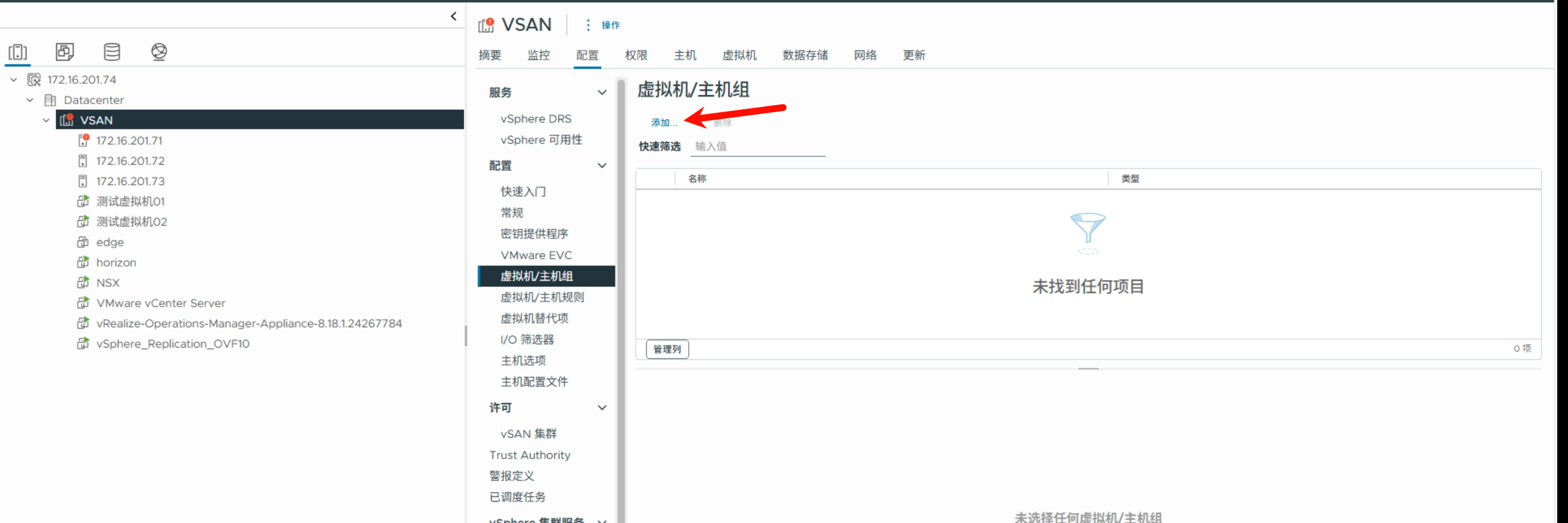
Task: Click the vCenter icon beside 172.16.201.74
Action: (x=34, y=80)
